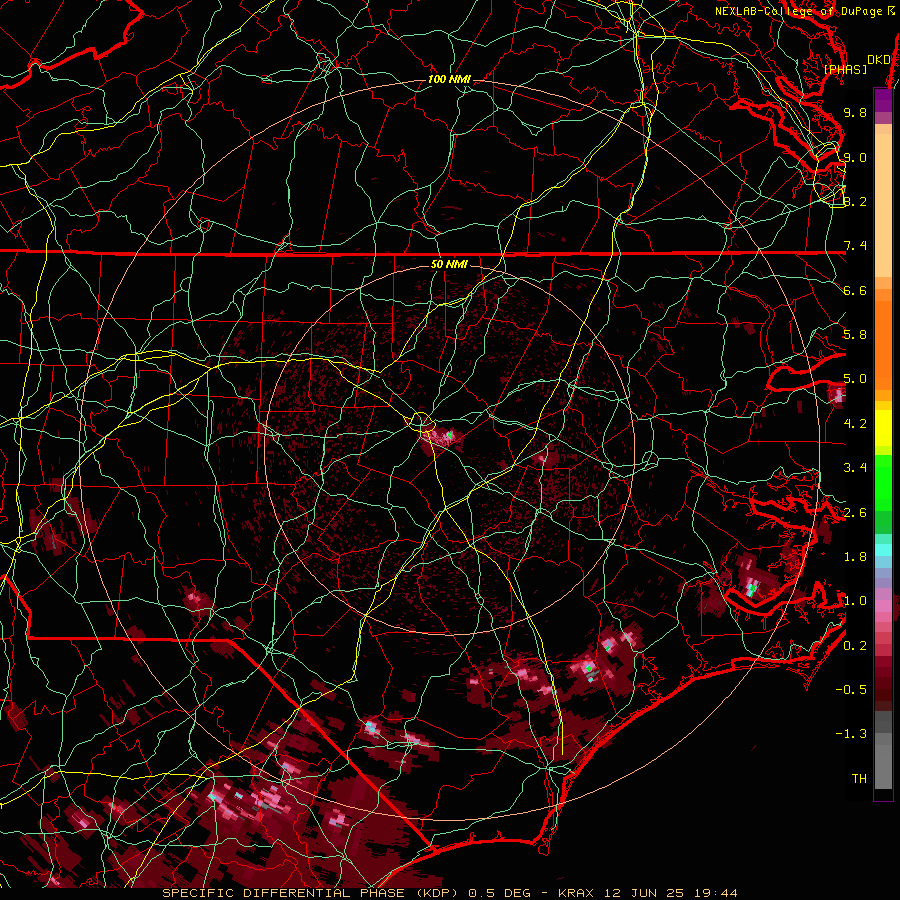Click the 6.6 value on the color scale
The width and height of the screenshot is (900, 900).
click(x=855, y=290)
